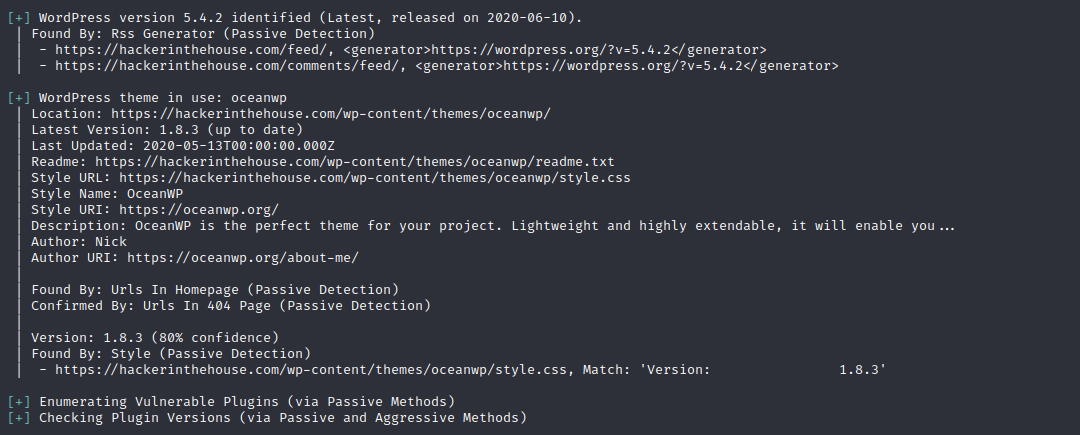The image size is (1080, 435).
Task: Click the "Latest Version: 1.8.3" line
Action: [166, 130]
